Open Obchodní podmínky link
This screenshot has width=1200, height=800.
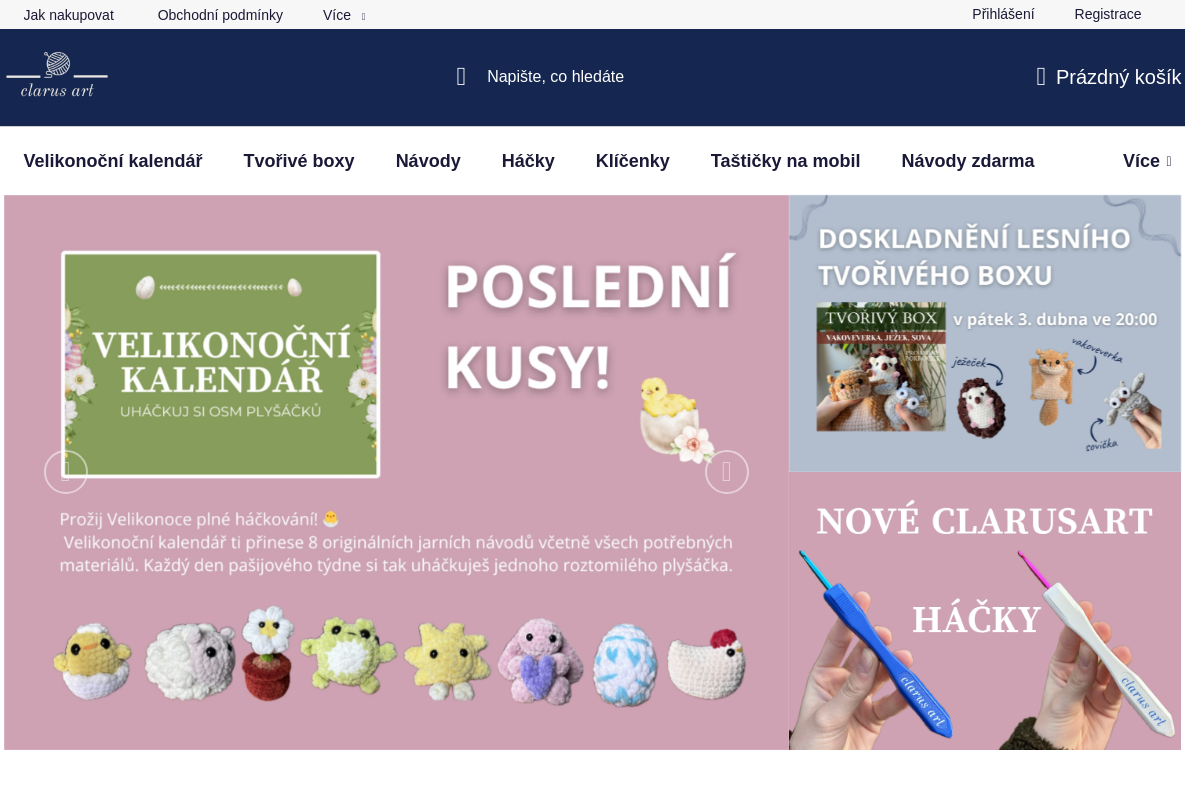(220, 15)
